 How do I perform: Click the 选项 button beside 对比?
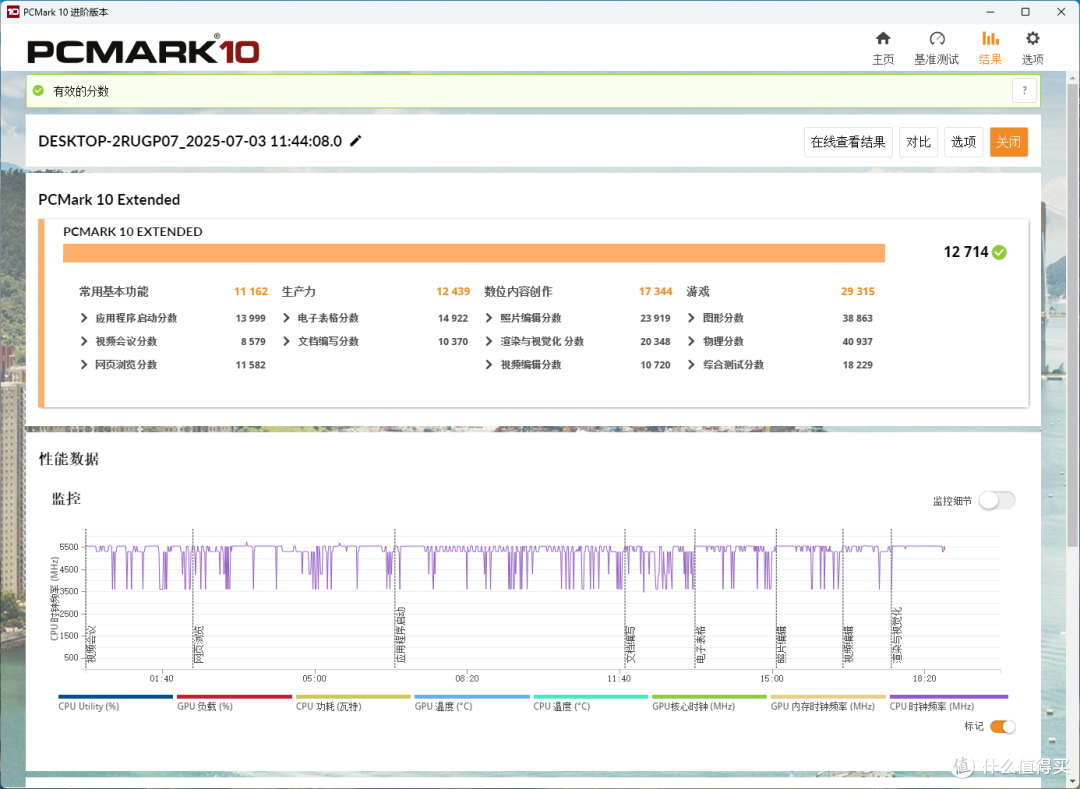tap(963, 142)
